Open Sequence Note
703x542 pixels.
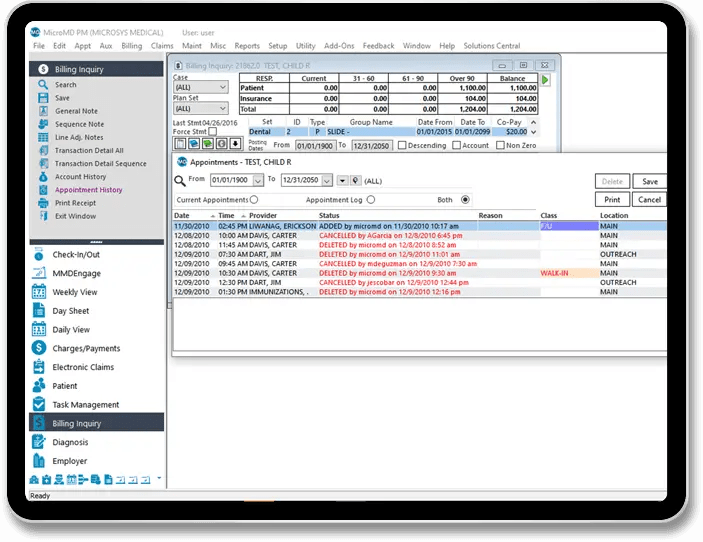click(79, 124)
